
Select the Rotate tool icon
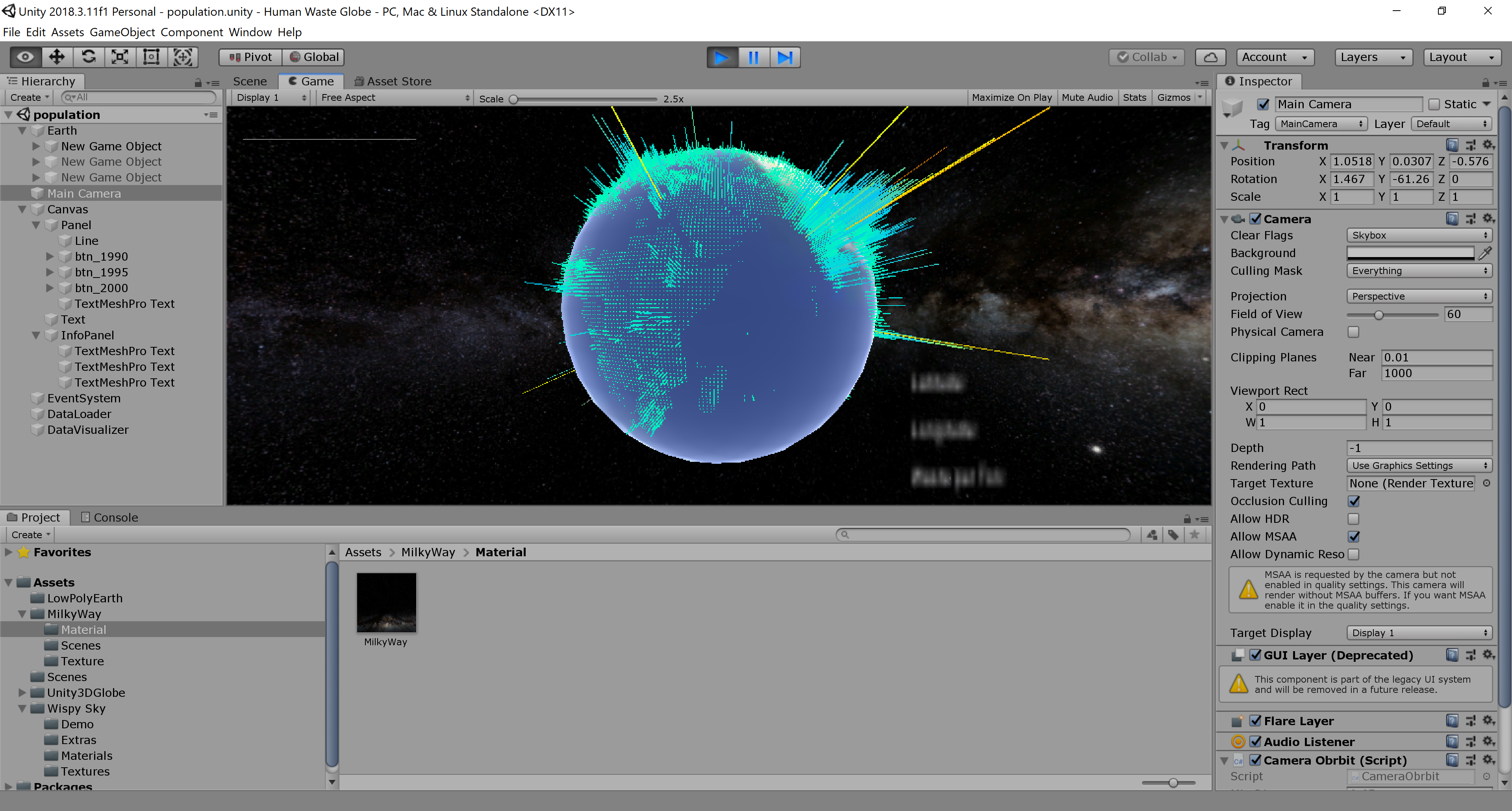coord(88,57)
